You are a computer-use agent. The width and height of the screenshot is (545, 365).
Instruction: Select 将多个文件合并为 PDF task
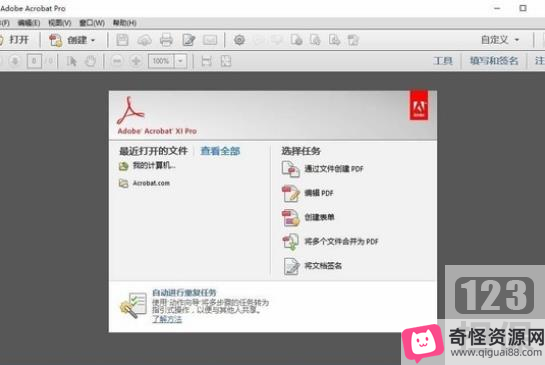[x=341, y=241]
